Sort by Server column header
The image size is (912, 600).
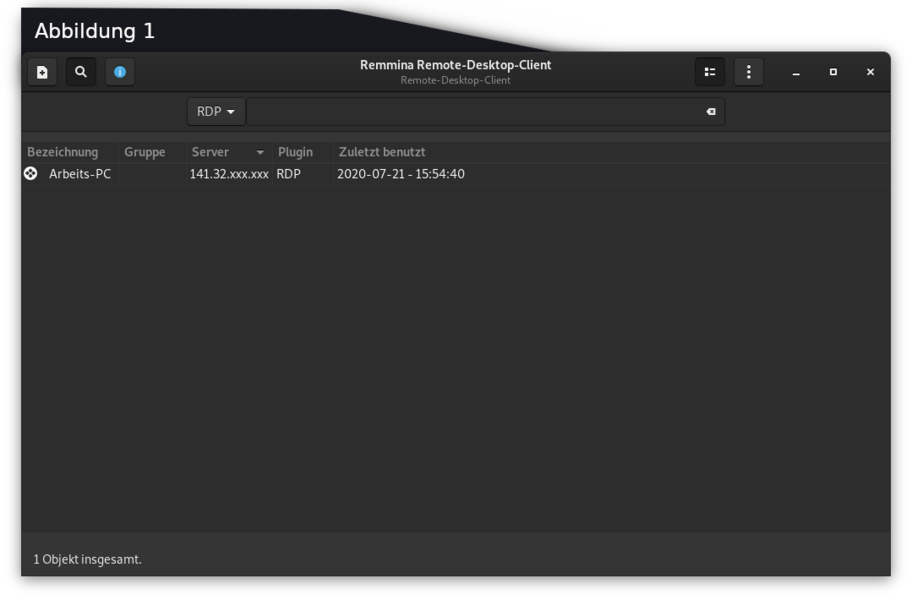229,152
